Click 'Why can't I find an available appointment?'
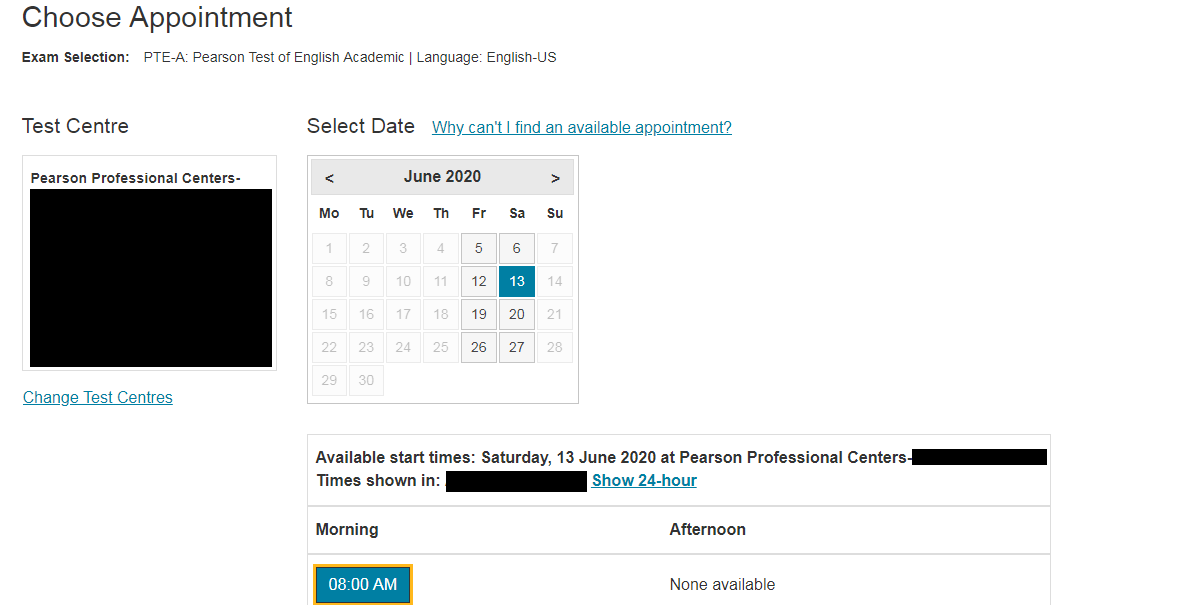 pos(581,127)
